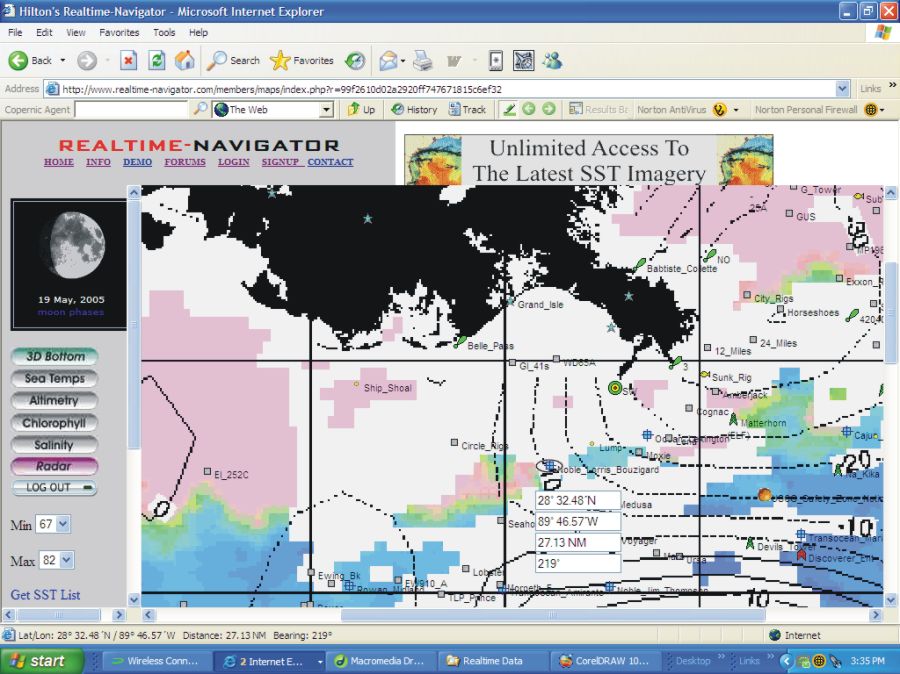The width and height of the screenshot is (900, 674).
Task: Click the moon phases link
Action: tap(71, 312)
